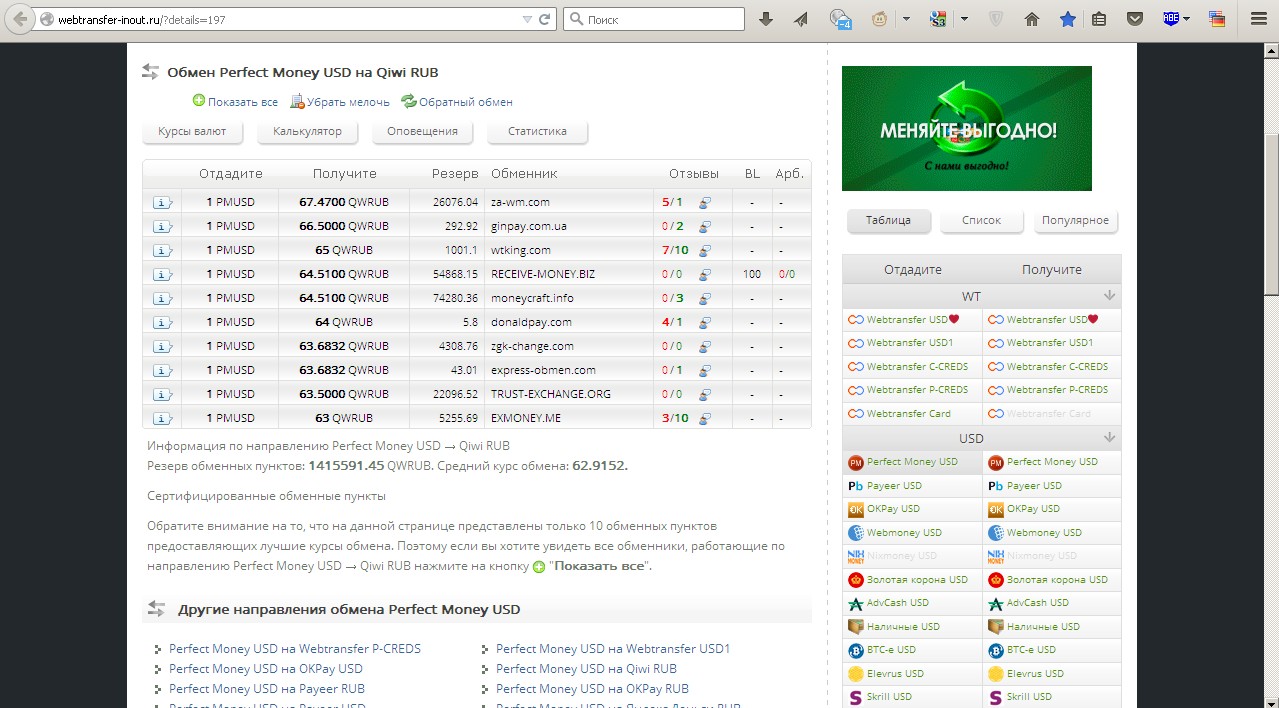Open the Firefox hamburger menu
1279x708 pixels.
pyautogui.click(x=1259, y=19)
